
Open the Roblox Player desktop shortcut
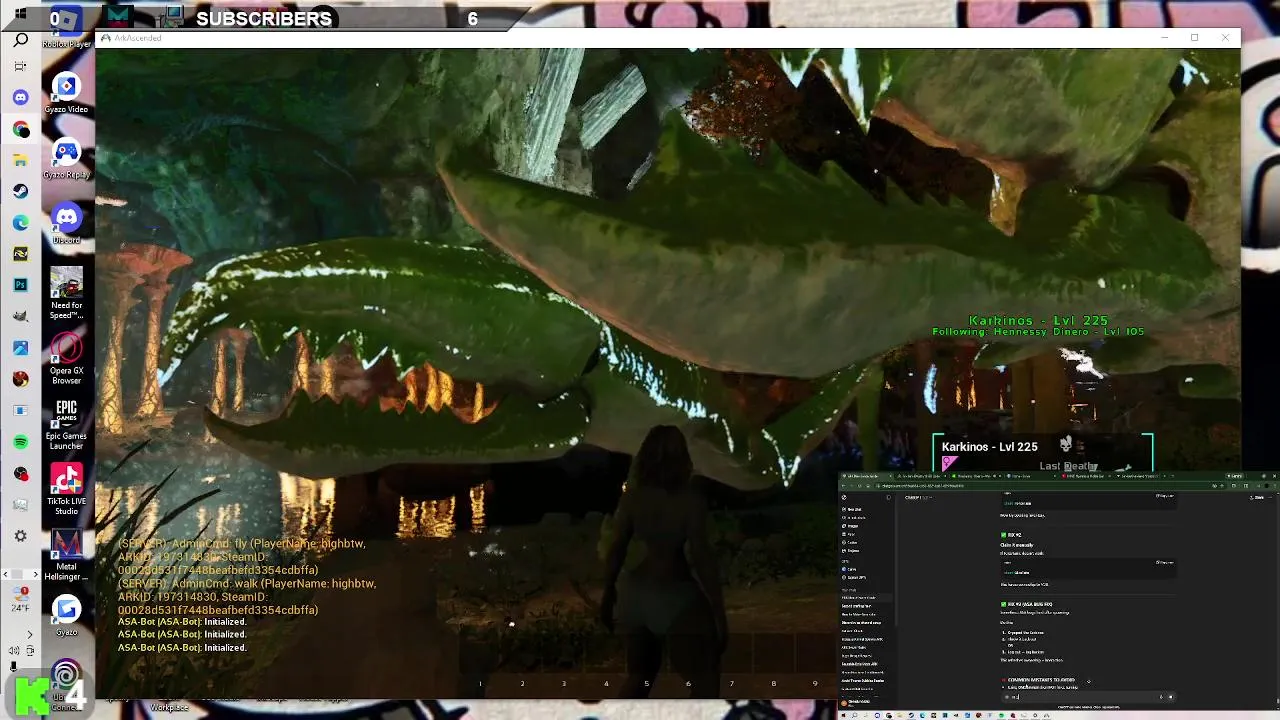(66, 27)
